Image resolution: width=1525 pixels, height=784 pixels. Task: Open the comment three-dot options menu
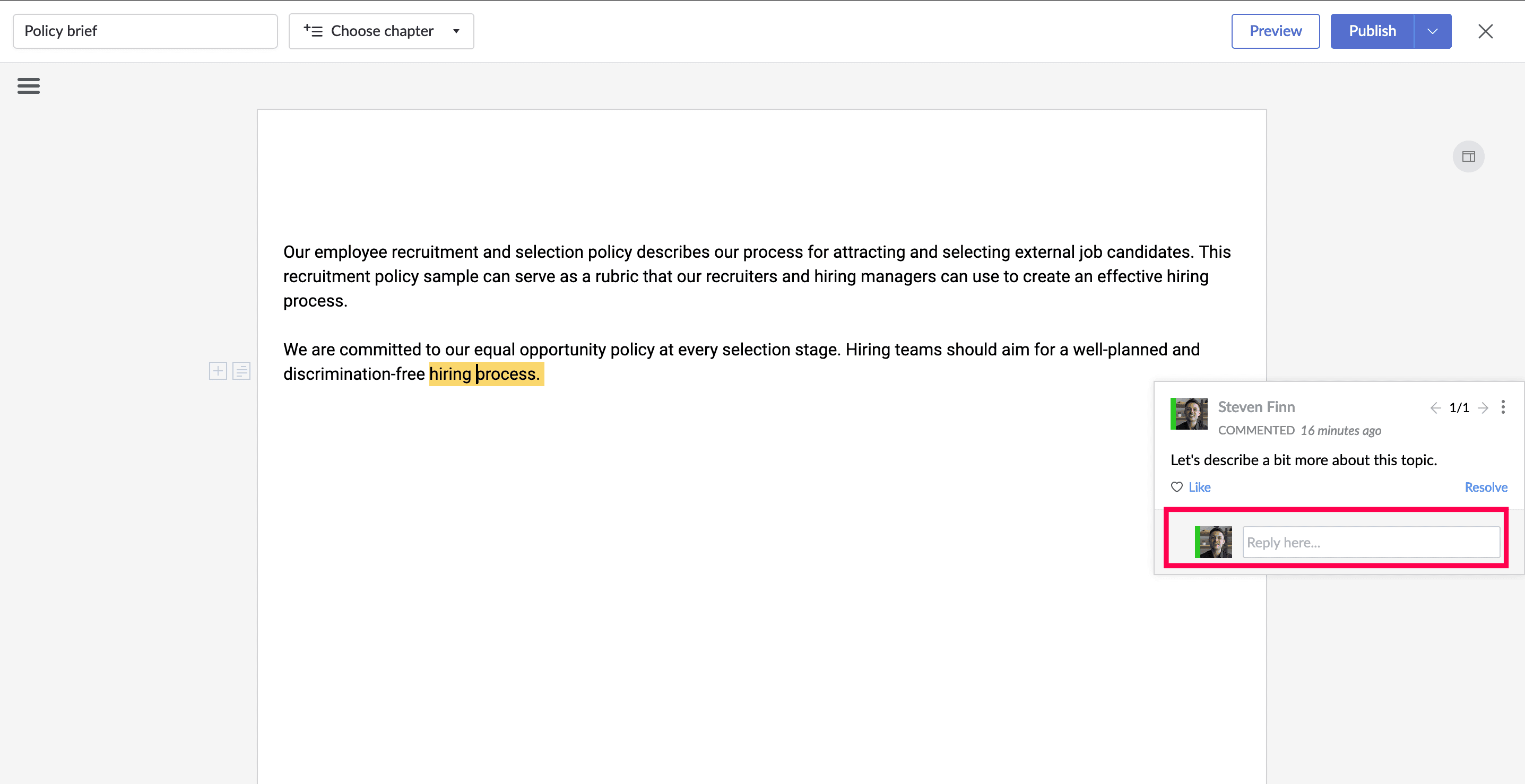click(1503, 407)
